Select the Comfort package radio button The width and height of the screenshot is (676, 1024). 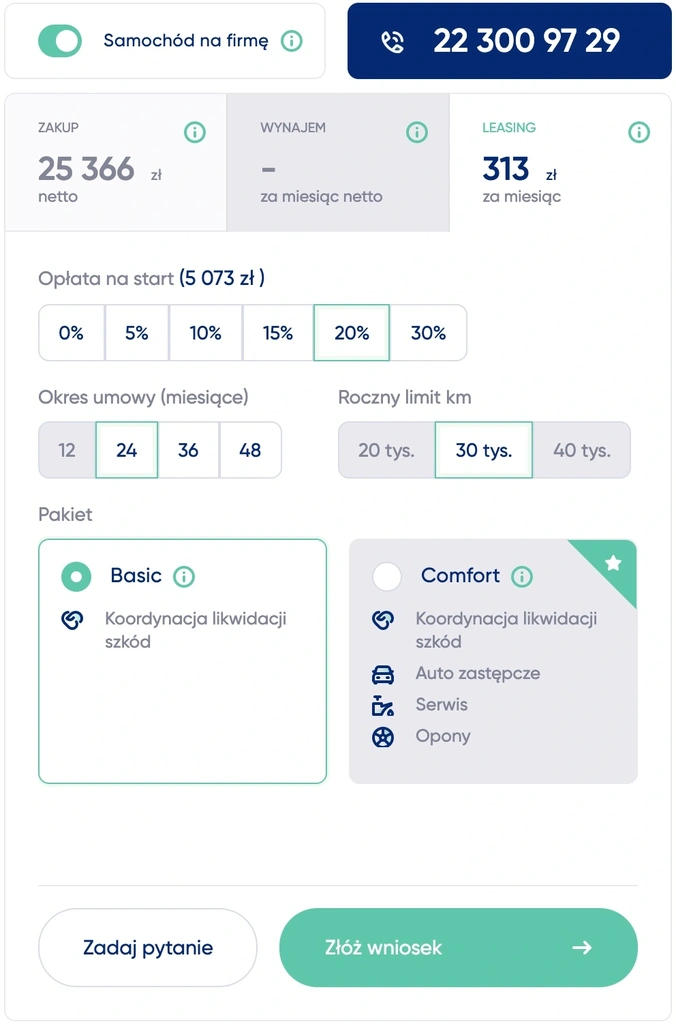[x=387, y=577]
